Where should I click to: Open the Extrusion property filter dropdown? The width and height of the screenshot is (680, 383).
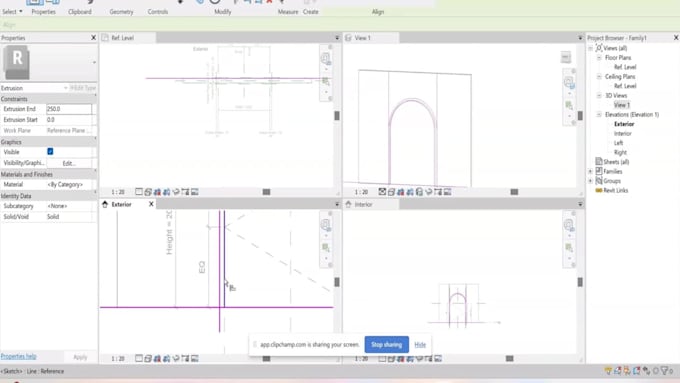tap(65, 88)
